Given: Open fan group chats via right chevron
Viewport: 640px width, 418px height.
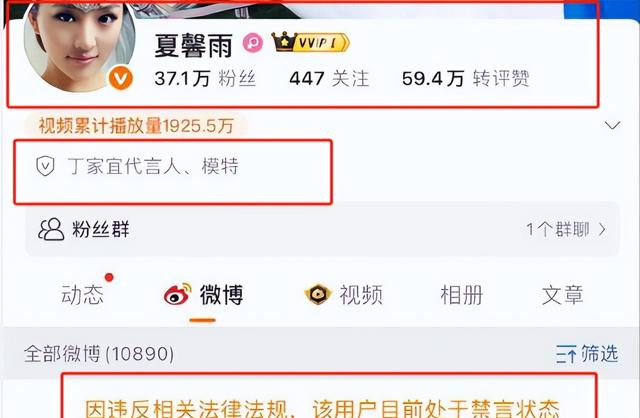Looking at the screenshot, I should coord(602,229).
